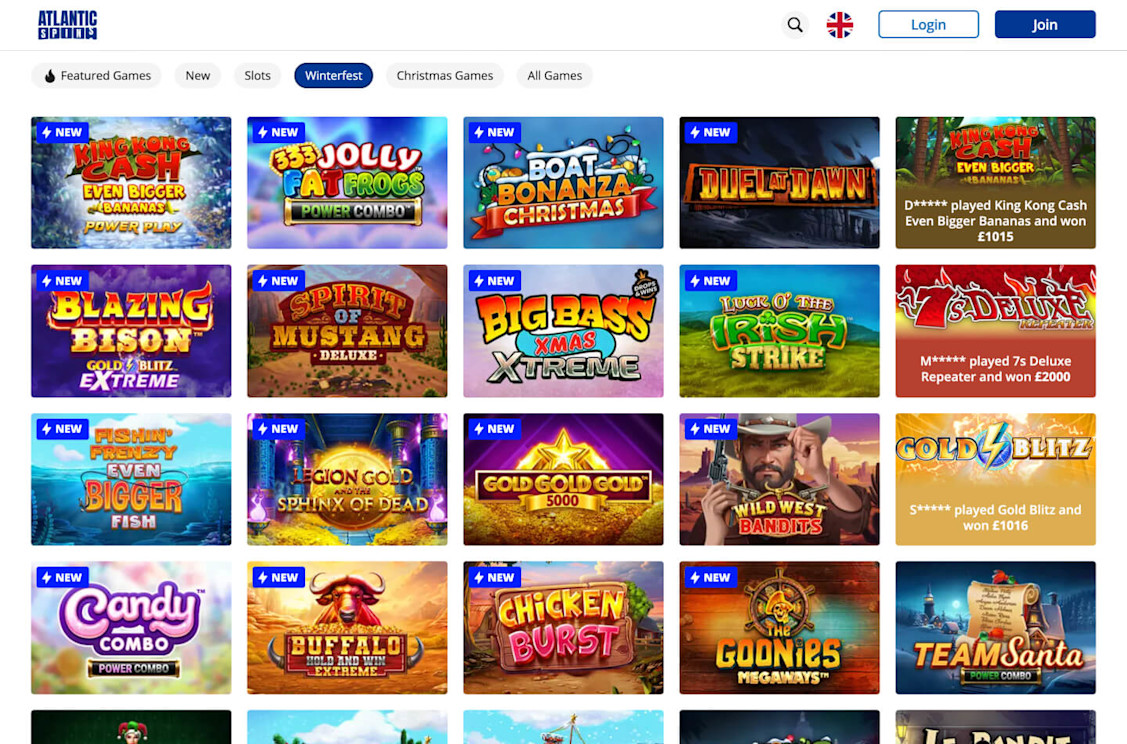Click the Join button
Screen dimensions: 1127x744
click(x=1044, y=24)
